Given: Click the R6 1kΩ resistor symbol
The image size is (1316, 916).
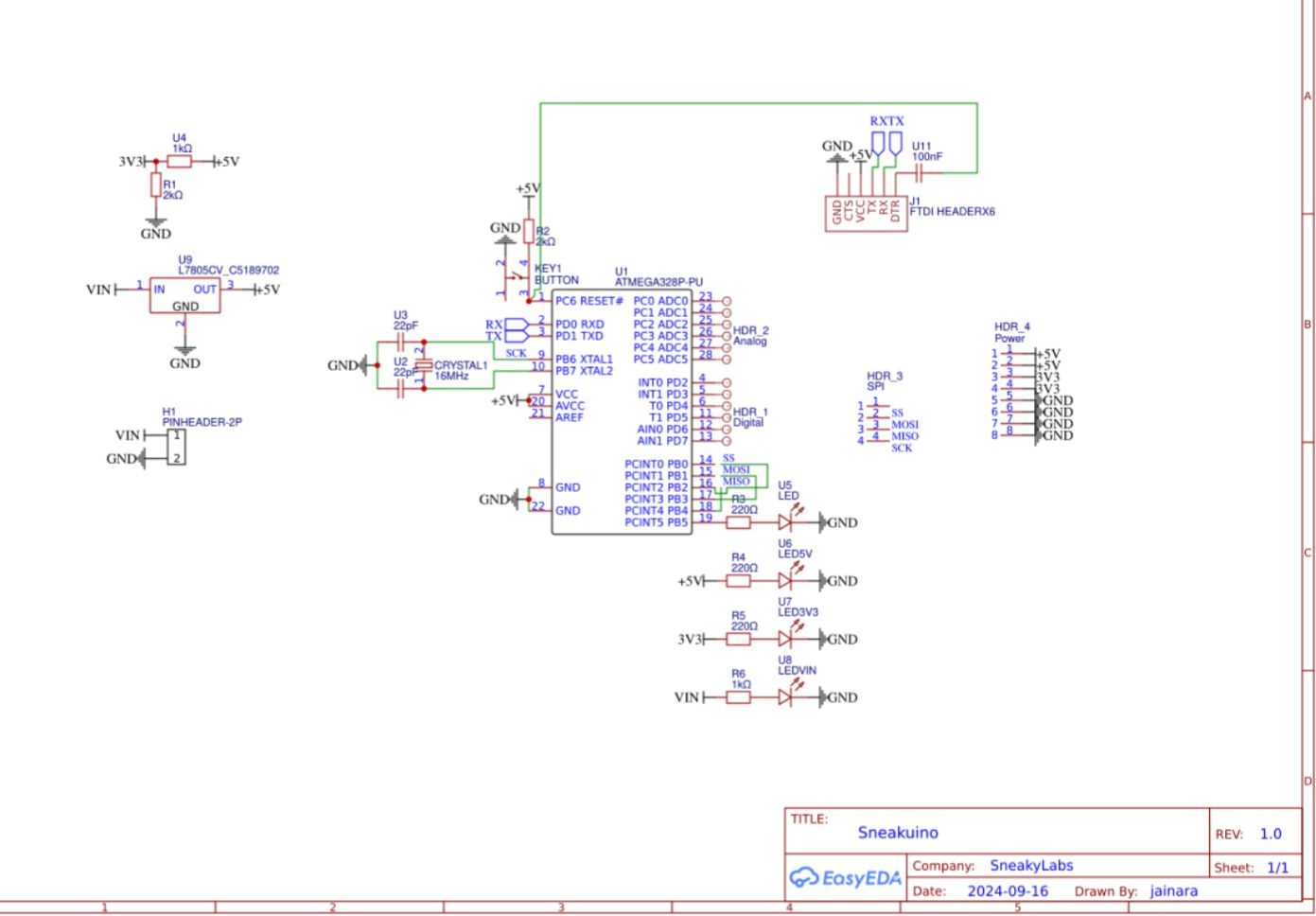Looking at the screenshot, I should [x=738, y=697].
